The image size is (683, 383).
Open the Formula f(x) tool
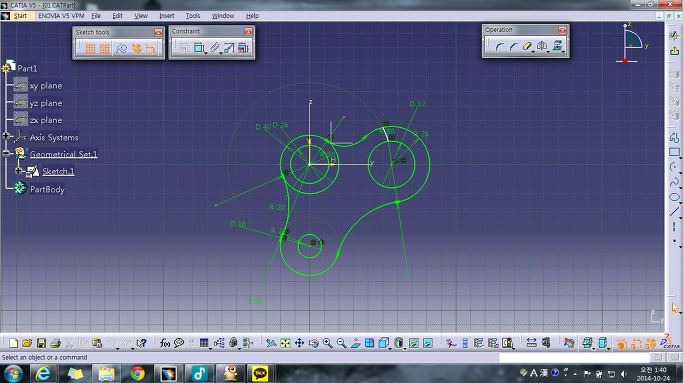coord(165,343)
